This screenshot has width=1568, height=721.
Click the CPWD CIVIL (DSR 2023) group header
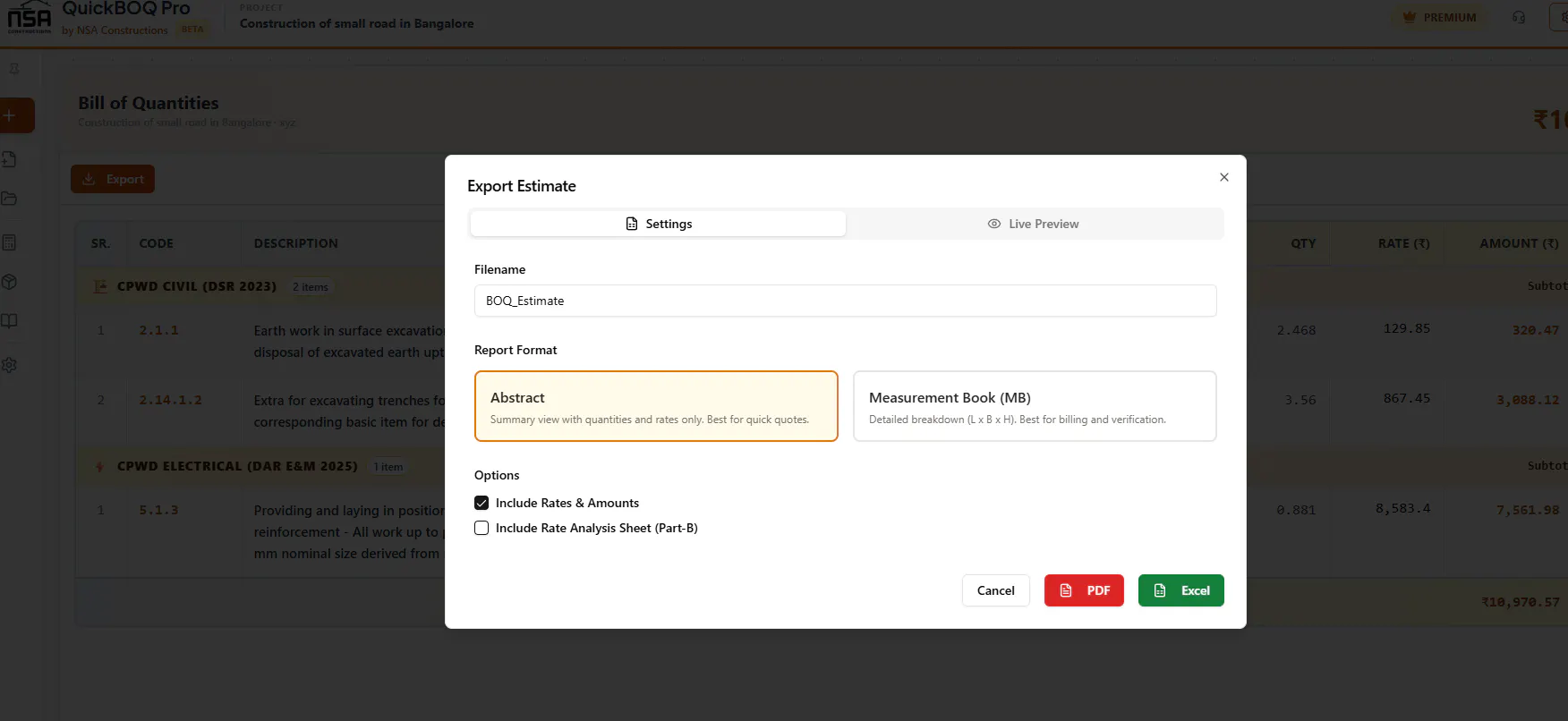pos(197,286)
